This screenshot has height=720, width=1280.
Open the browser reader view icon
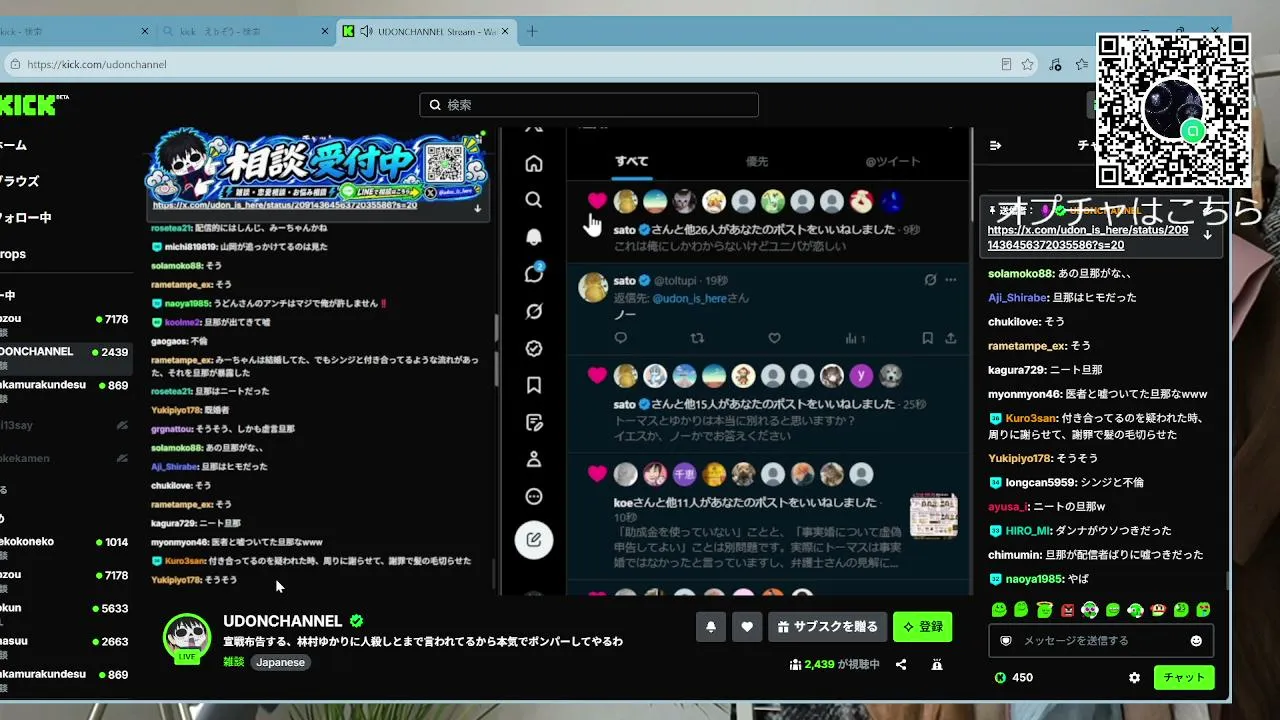1006,64
